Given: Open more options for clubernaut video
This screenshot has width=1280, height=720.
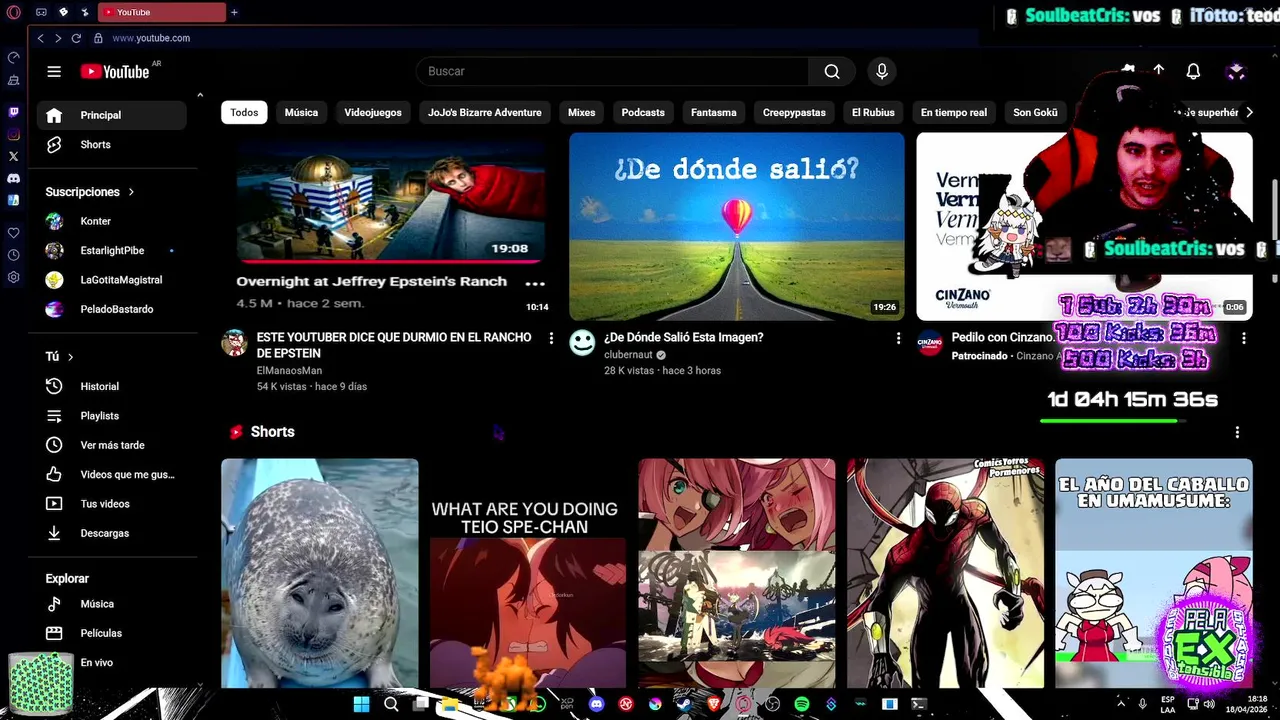Looking at the screenshot, I should (898, 338).
